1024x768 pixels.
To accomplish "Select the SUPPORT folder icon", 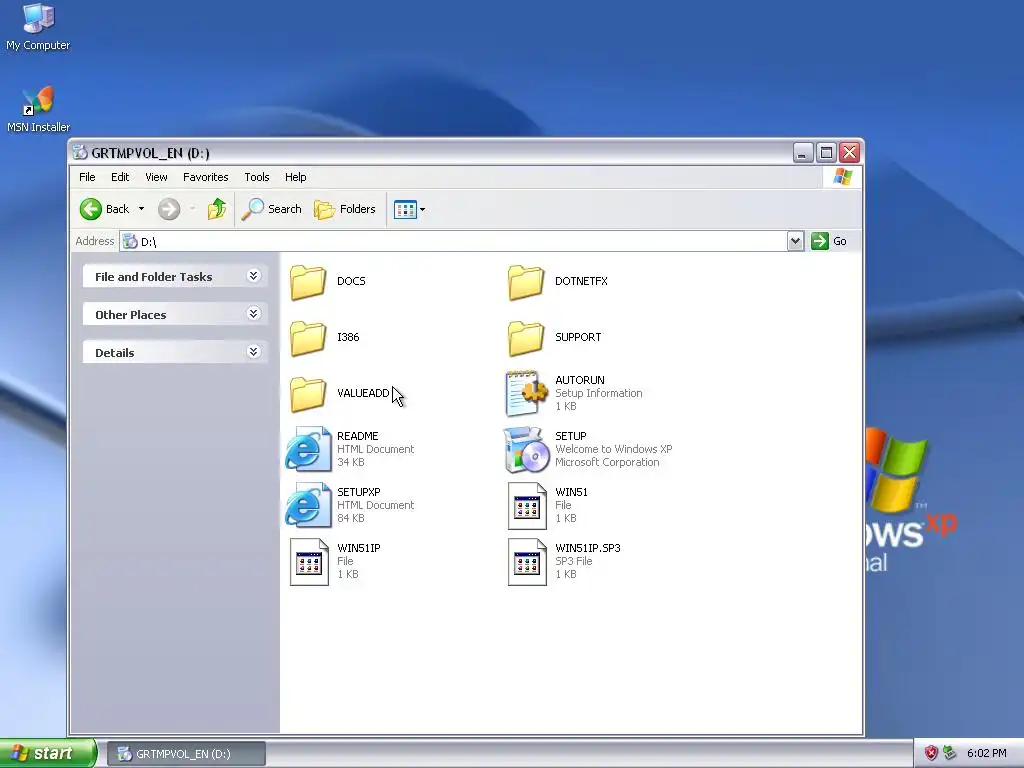I will pyautogui.click(x=526, y=338).
